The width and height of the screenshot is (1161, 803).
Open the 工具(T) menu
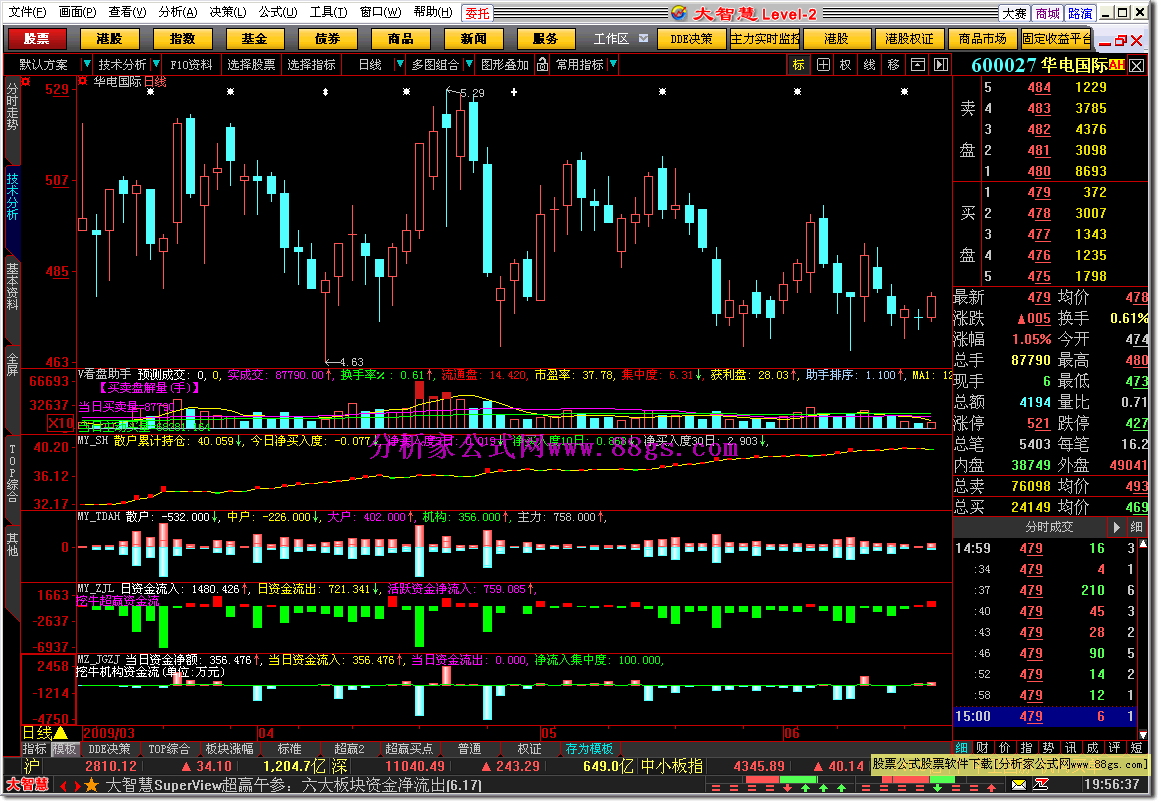click(328, 12)
